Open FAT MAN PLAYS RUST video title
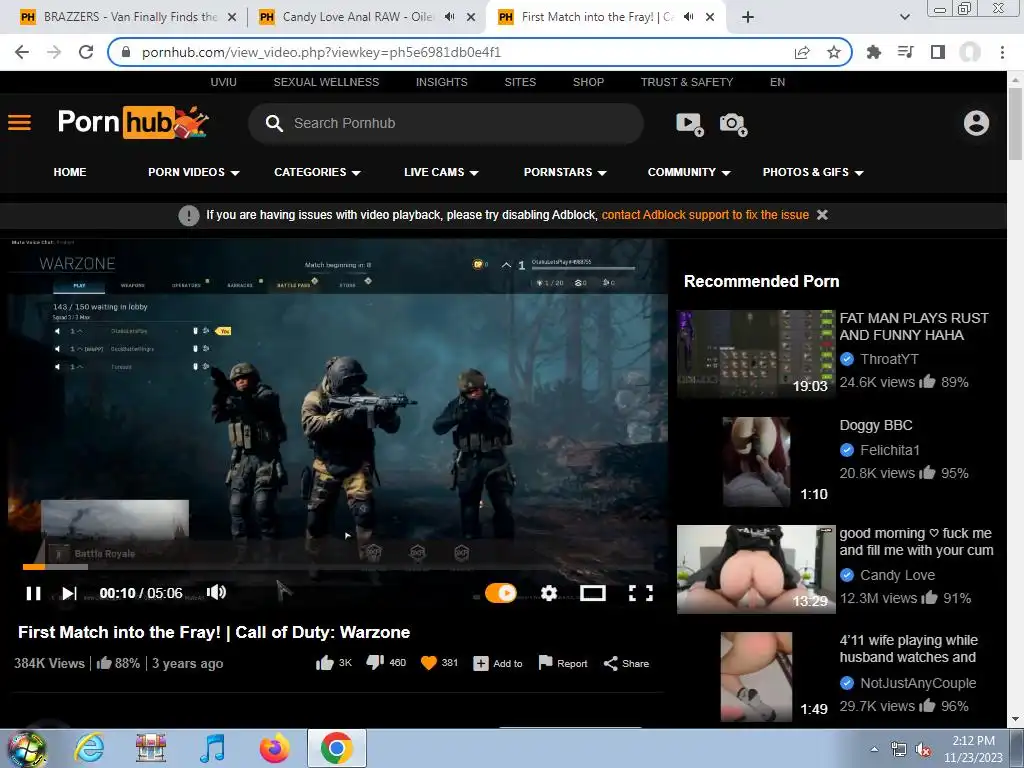1024x768 pixels. [x=914, y=327]
